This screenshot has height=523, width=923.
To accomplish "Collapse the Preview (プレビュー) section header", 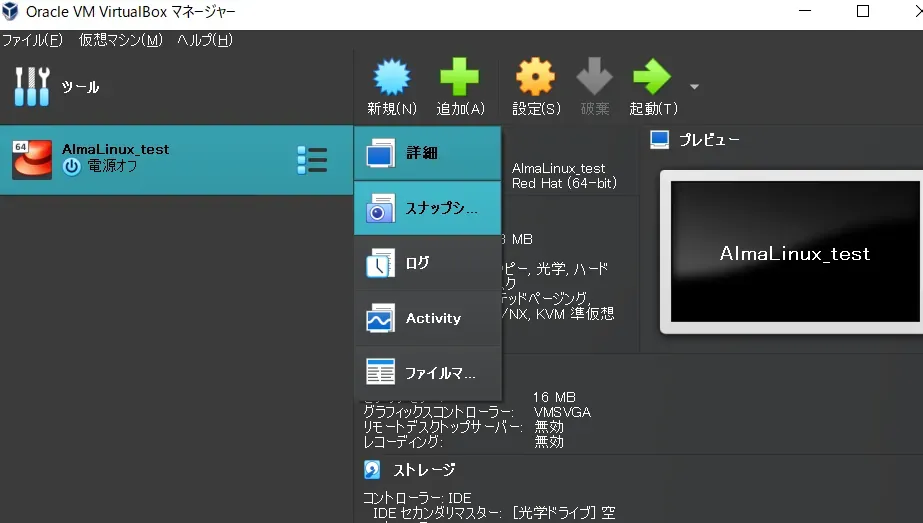I will 709,140.
